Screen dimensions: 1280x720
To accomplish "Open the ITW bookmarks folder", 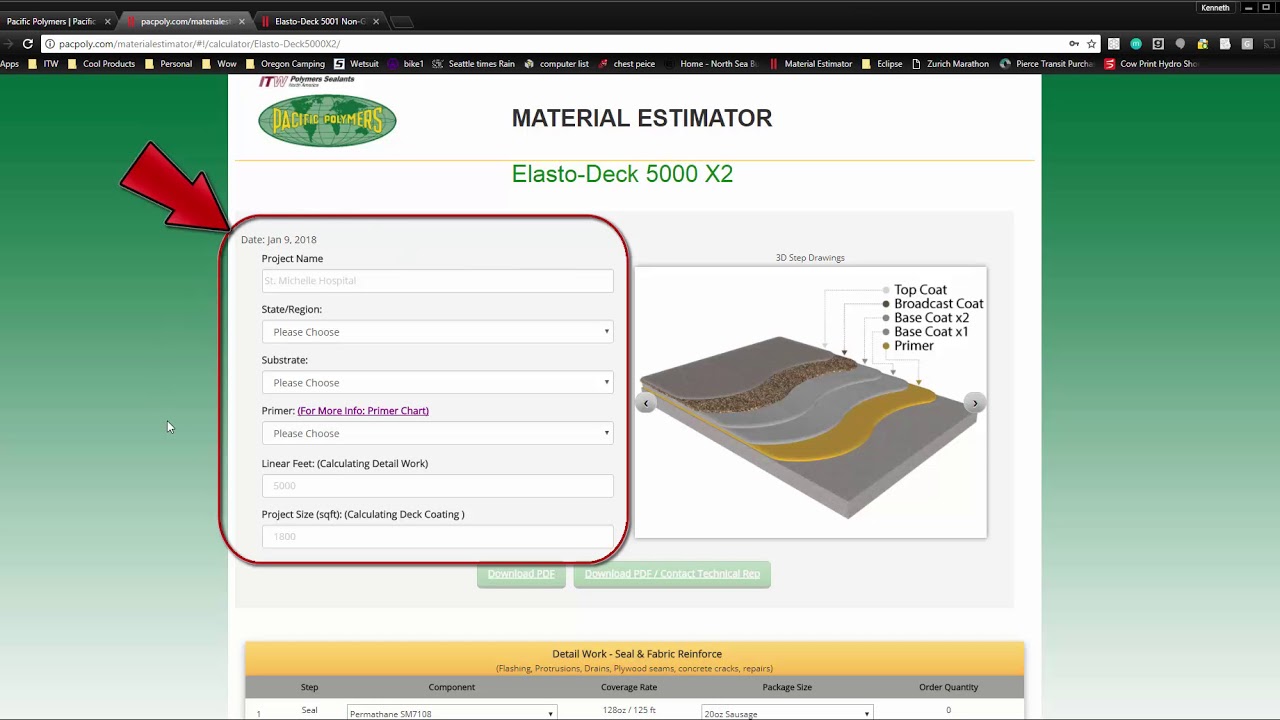I will point(43,64).
